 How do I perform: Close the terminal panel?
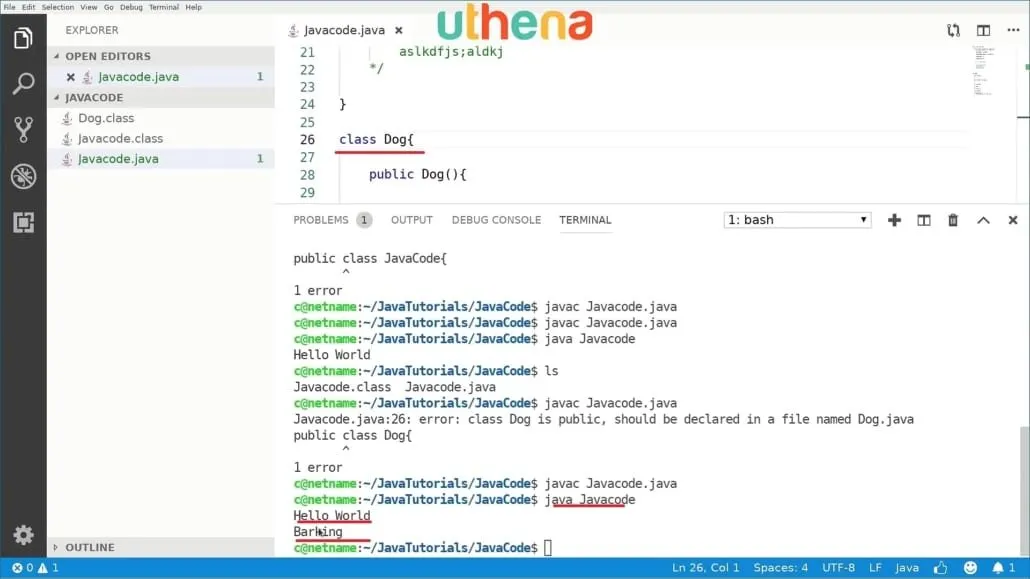pyautogui.click(x=1012, y=220)
